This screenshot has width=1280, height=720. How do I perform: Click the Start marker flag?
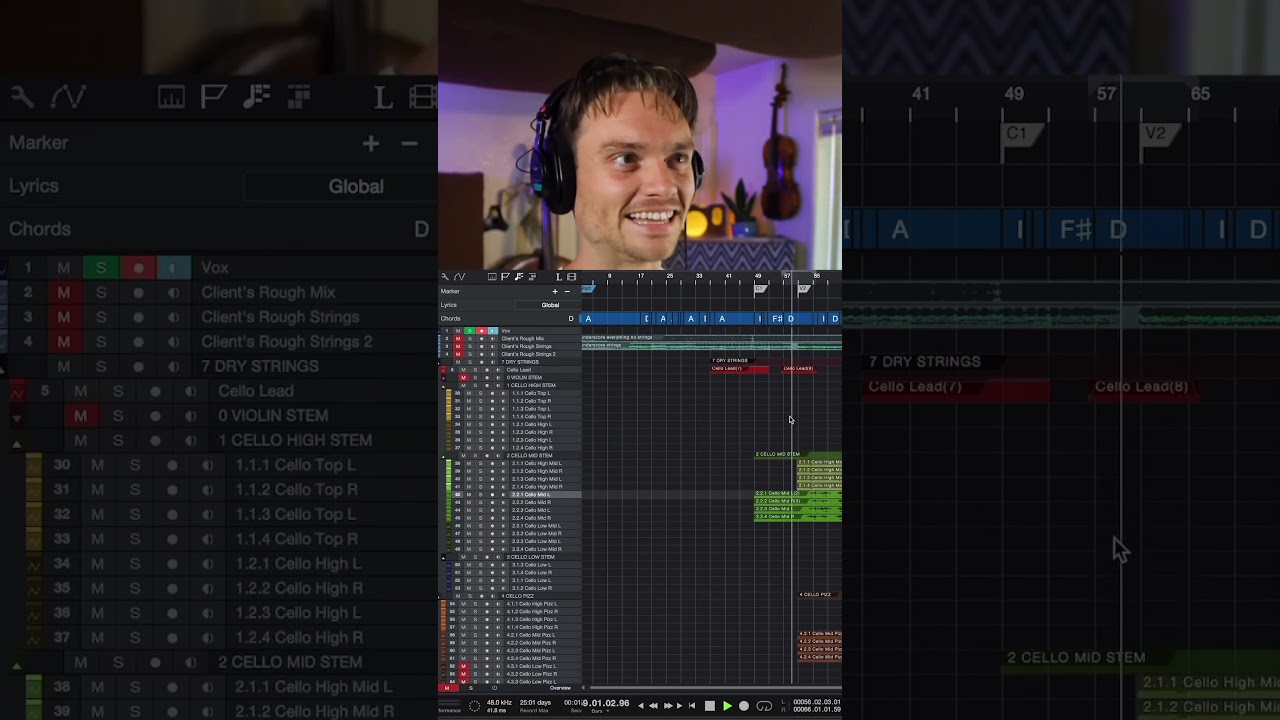[588, 289]
